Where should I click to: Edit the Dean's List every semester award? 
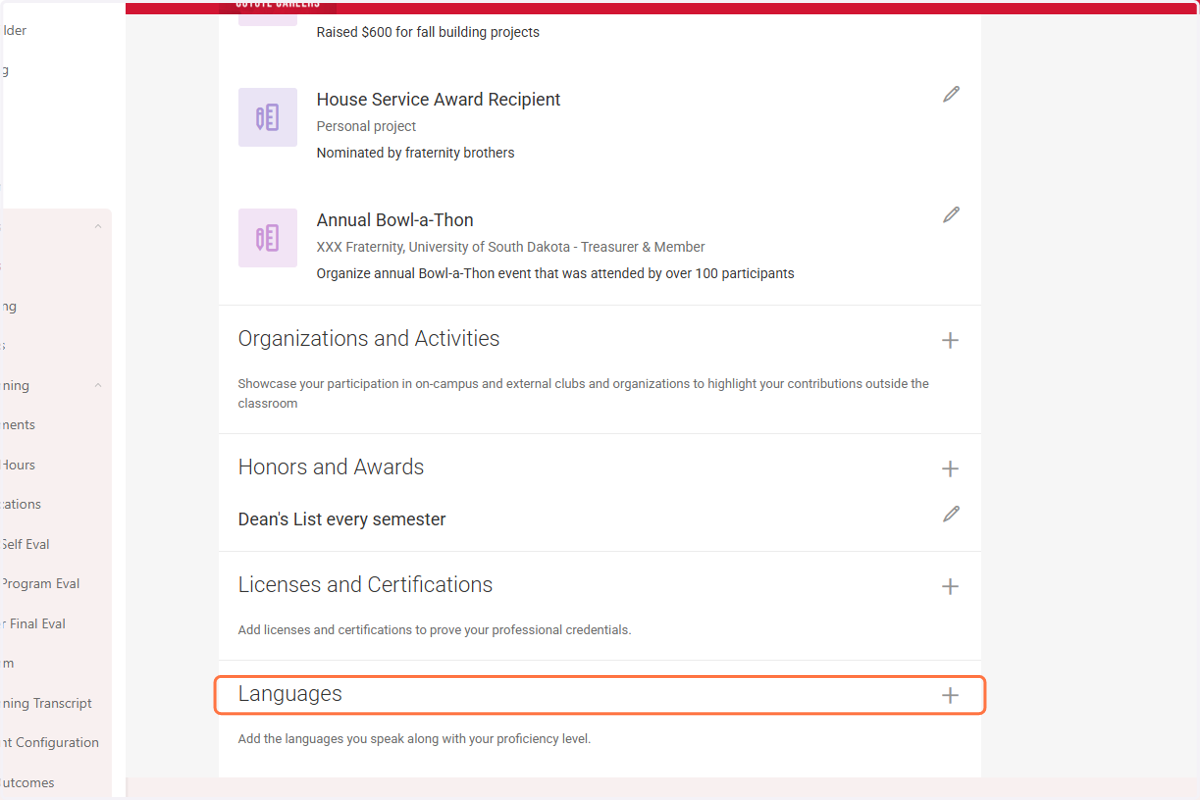pos(951,514)
